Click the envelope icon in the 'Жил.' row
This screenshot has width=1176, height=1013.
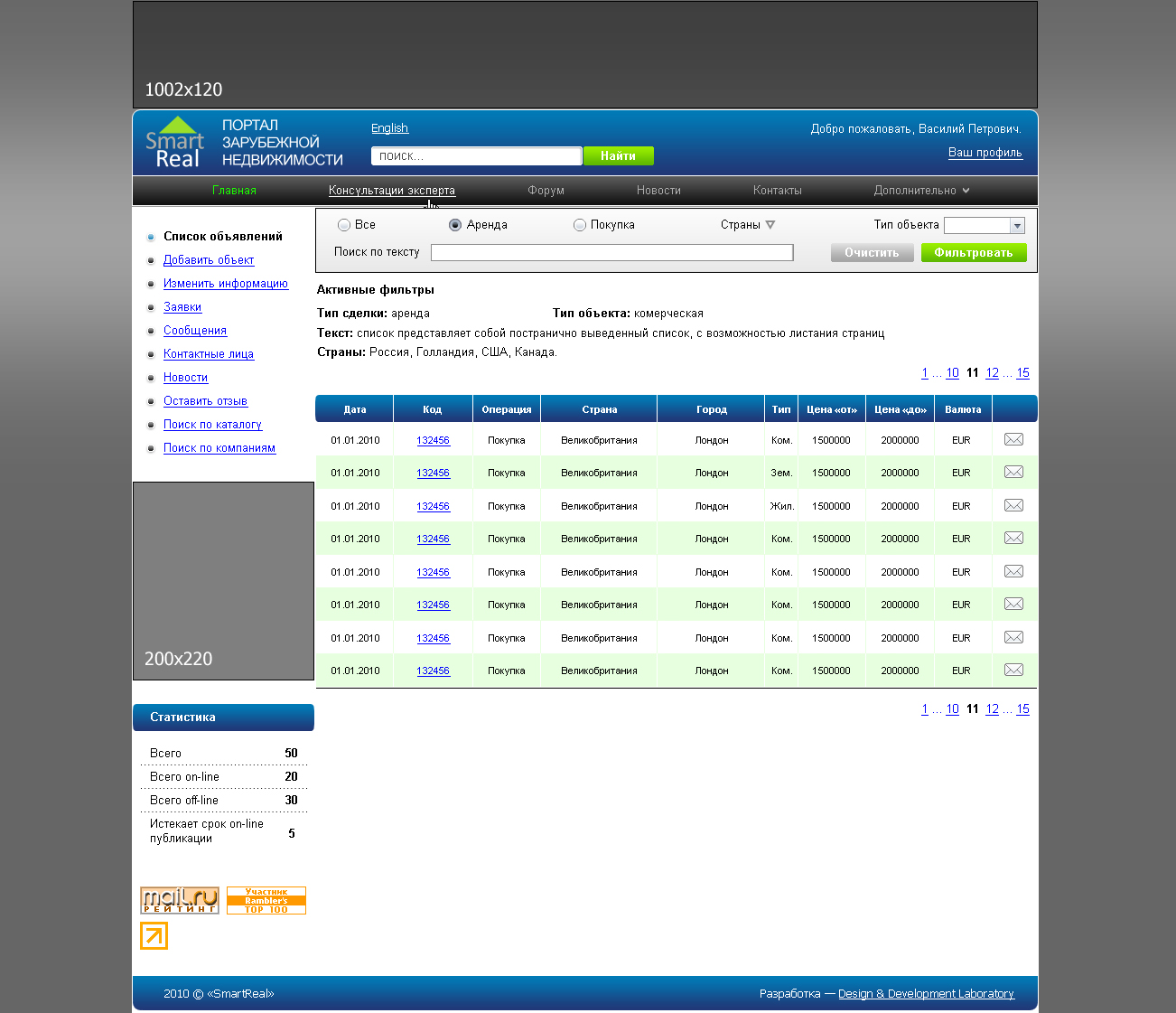[1013, 506]
